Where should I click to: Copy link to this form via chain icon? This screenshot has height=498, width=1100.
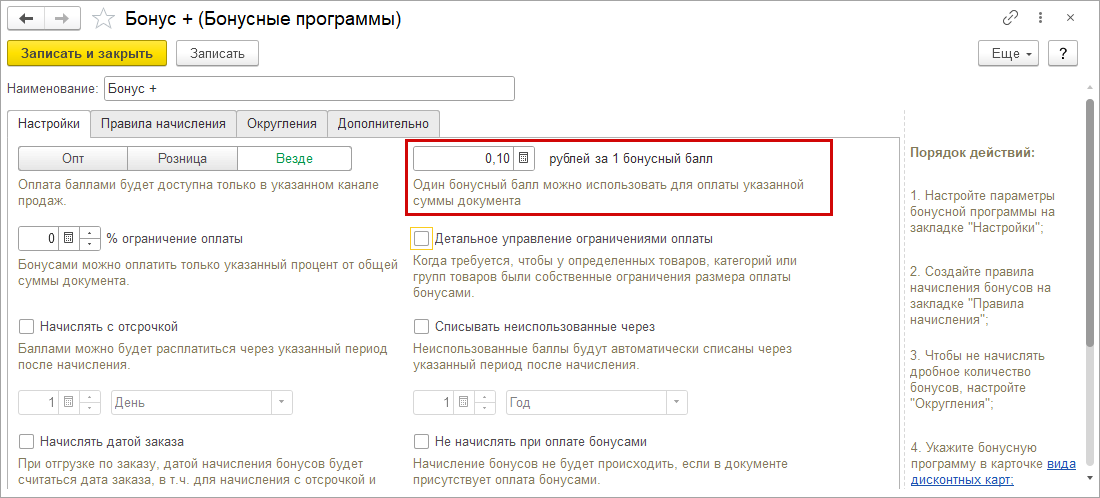1010,19
